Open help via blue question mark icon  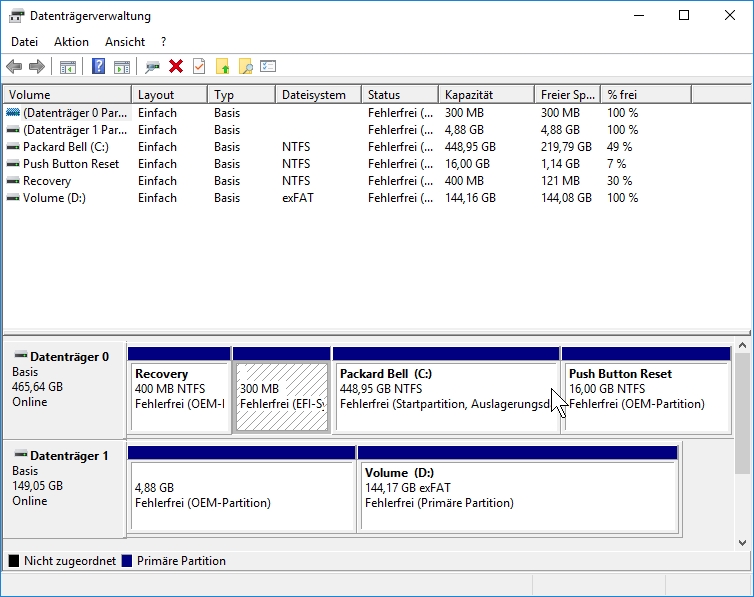(x=98, y=66)
